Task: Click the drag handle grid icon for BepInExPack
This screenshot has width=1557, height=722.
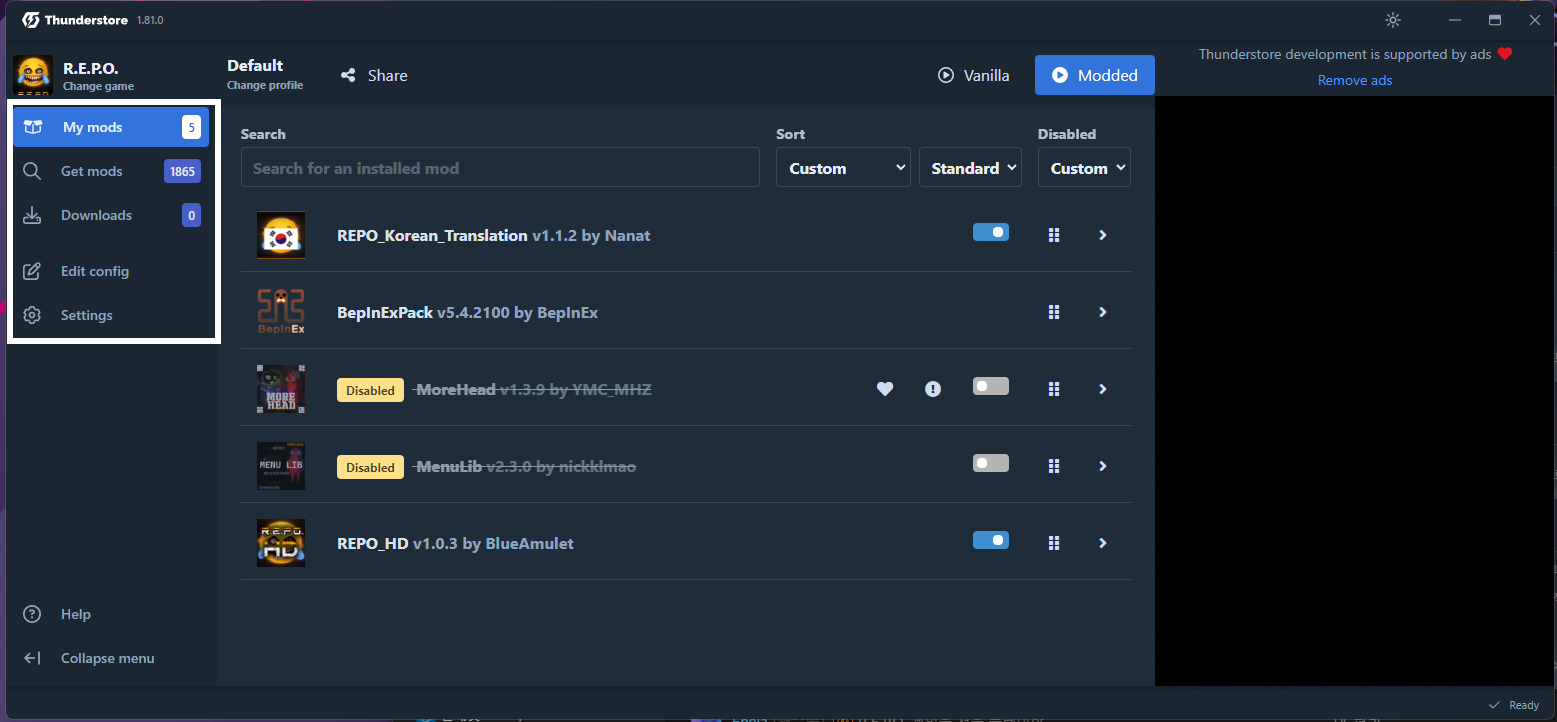Action: pos(1054,312)
